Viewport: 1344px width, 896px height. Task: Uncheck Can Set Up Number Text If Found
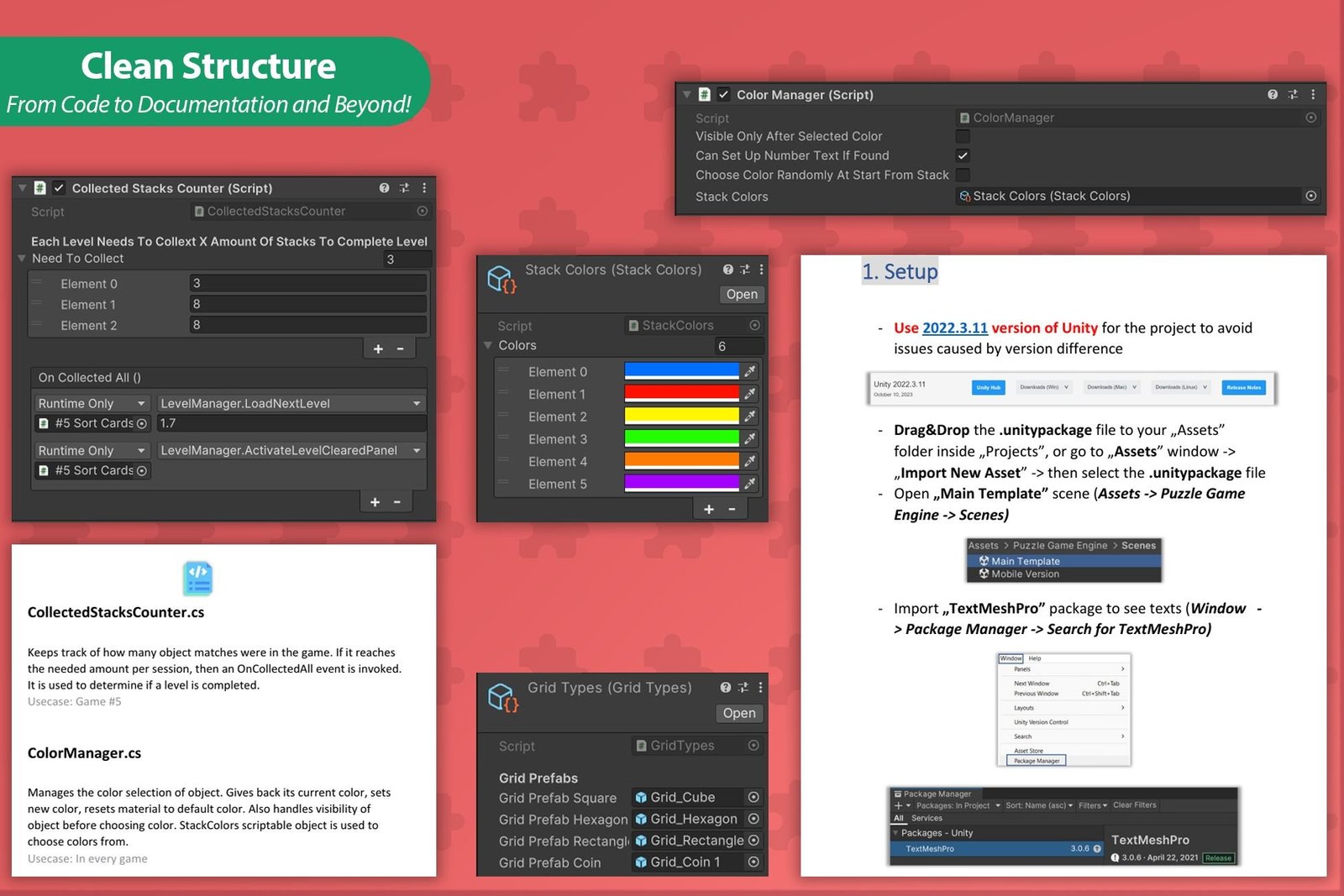pos(963,155)
